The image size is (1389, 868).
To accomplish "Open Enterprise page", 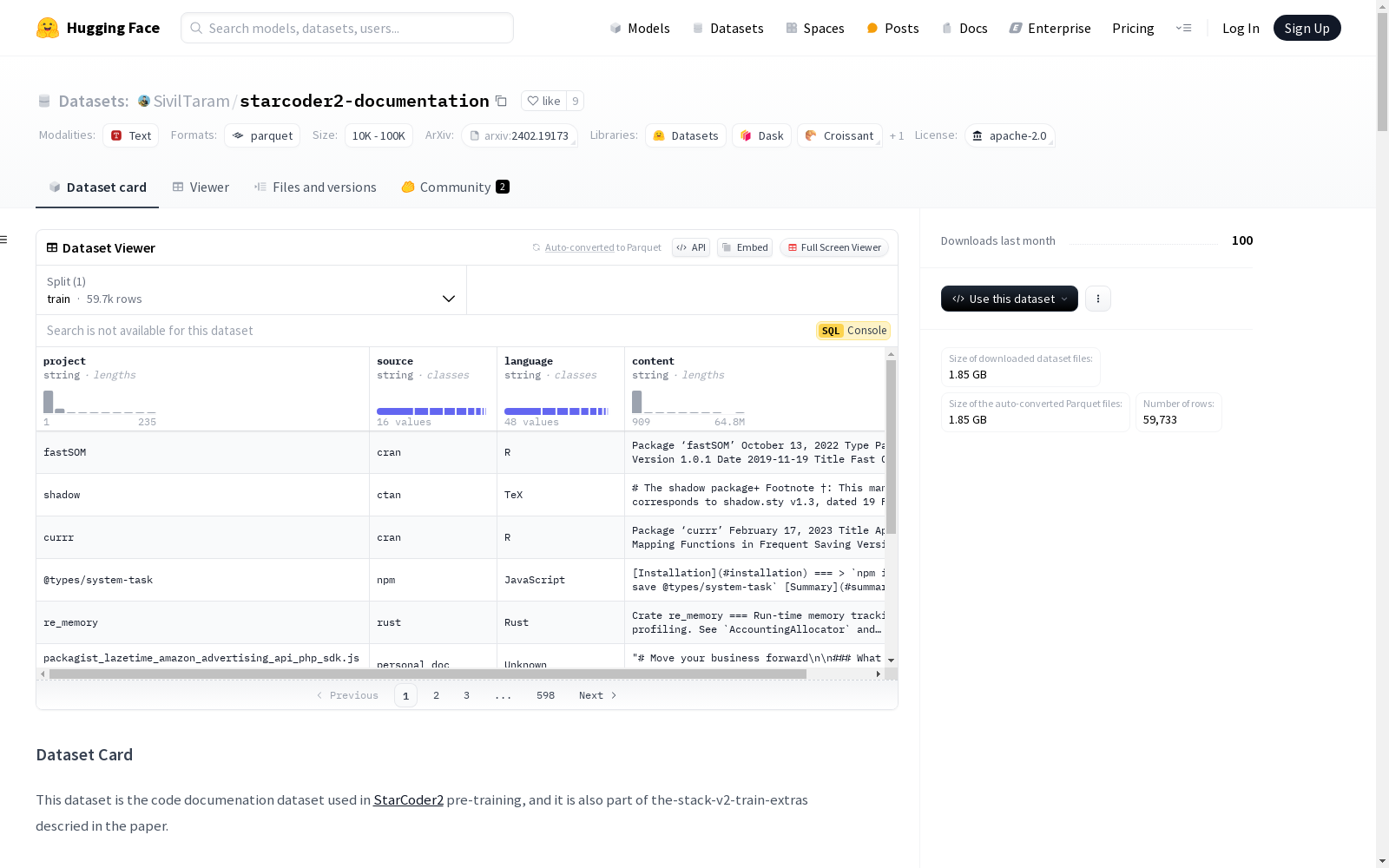I will [x=1050, y=28].
